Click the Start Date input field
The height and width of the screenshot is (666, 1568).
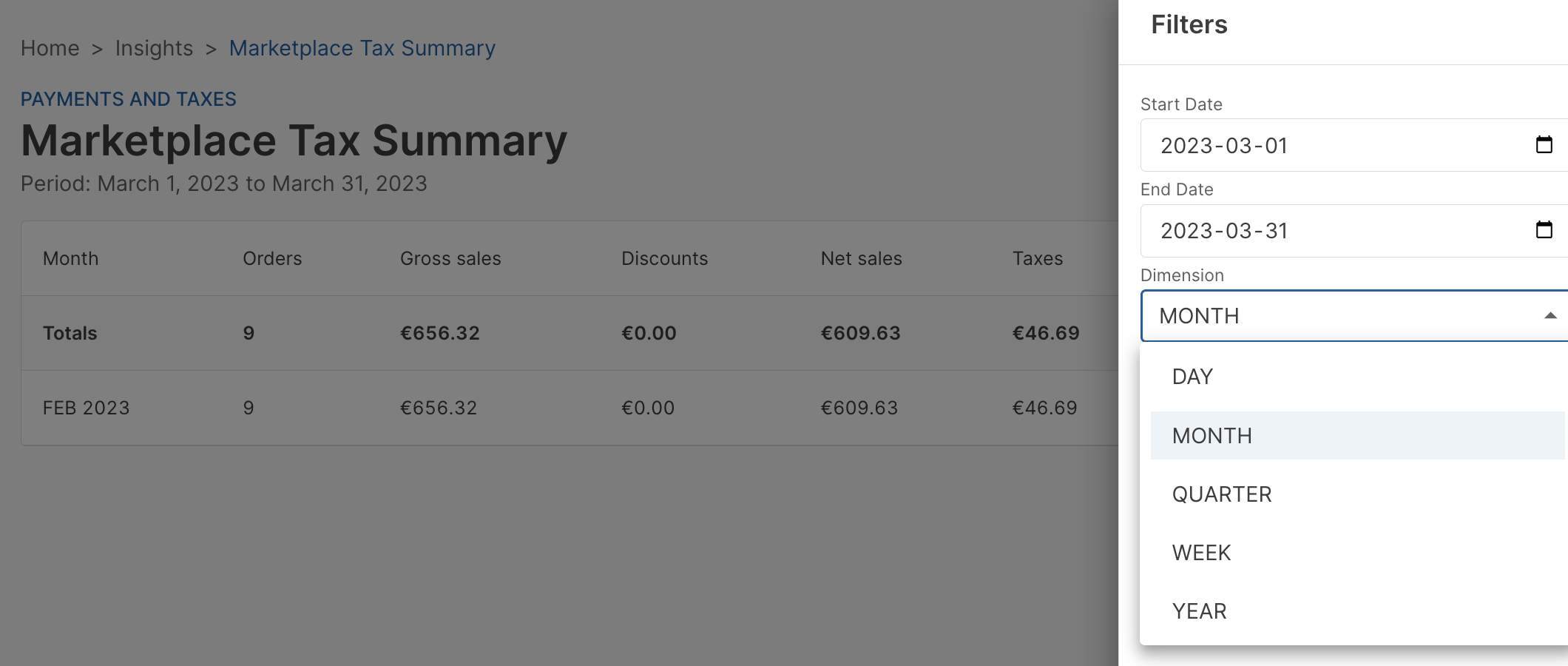[x=1317, y=146]
